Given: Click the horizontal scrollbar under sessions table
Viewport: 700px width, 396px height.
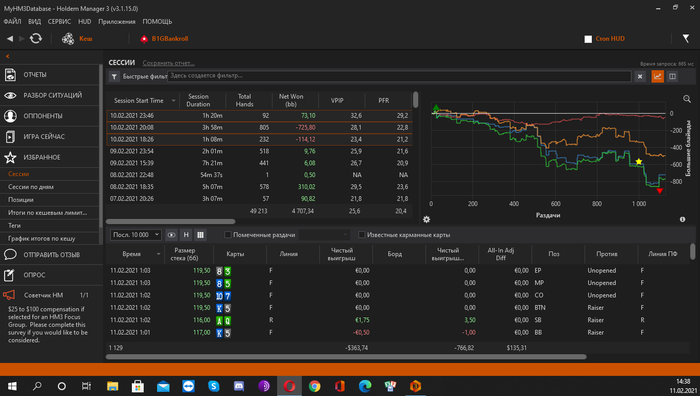Looking at the screenshot, I should pyautogui.click(x=170, y=221).
